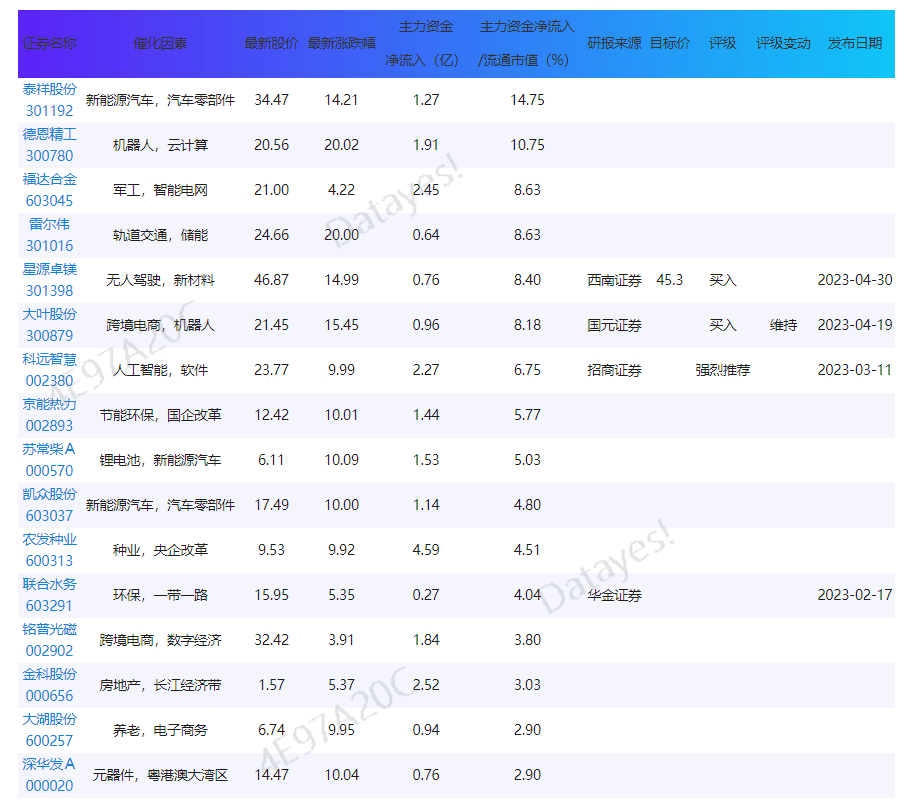914x802 pixels.
Task: Select 种业，央企改革 catalyst cell
Action: click(x=160, y=550)
